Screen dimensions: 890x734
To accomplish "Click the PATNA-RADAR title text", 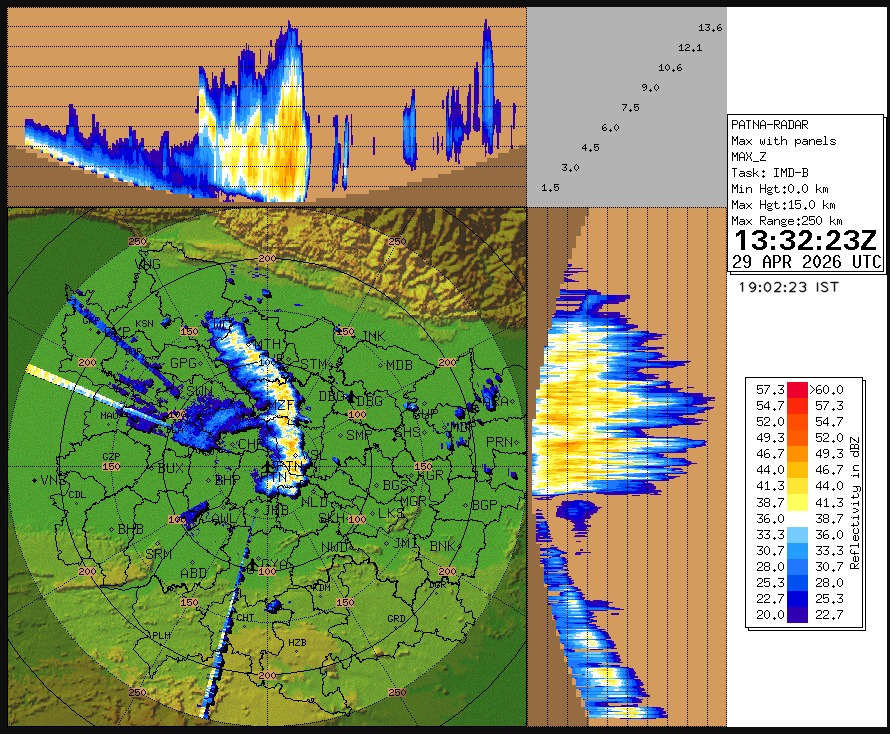I will click(x=769, y=125).
